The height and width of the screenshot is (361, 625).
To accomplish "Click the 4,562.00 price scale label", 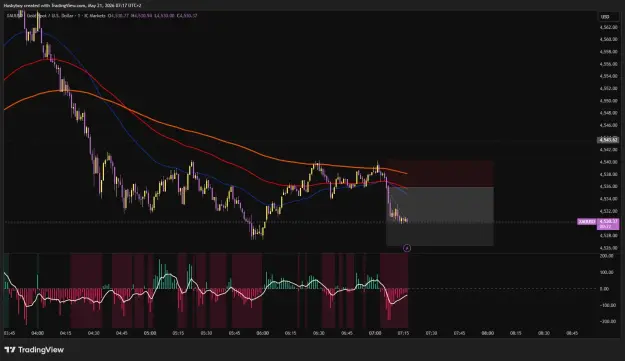I will (x=608, y=27).
